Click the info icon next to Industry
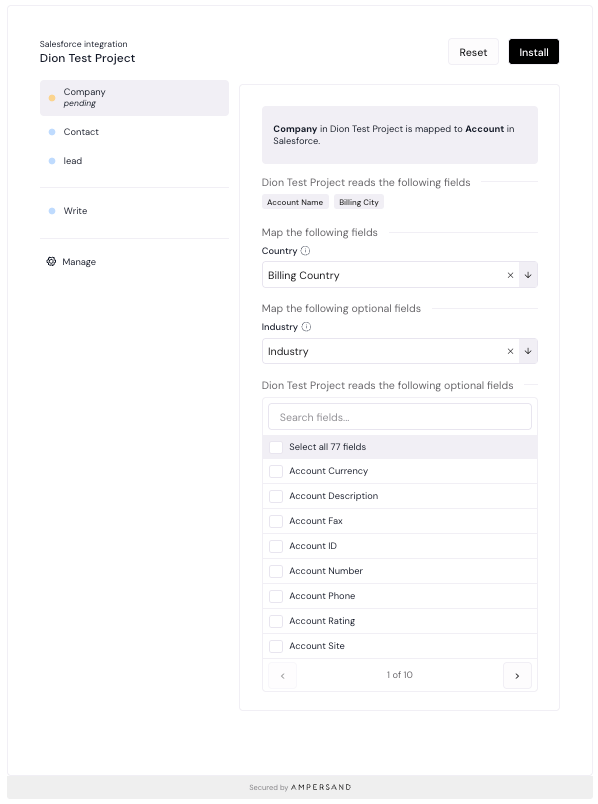Screen dimensions: 598x804 pyautogui.click(x=306, y=327)
